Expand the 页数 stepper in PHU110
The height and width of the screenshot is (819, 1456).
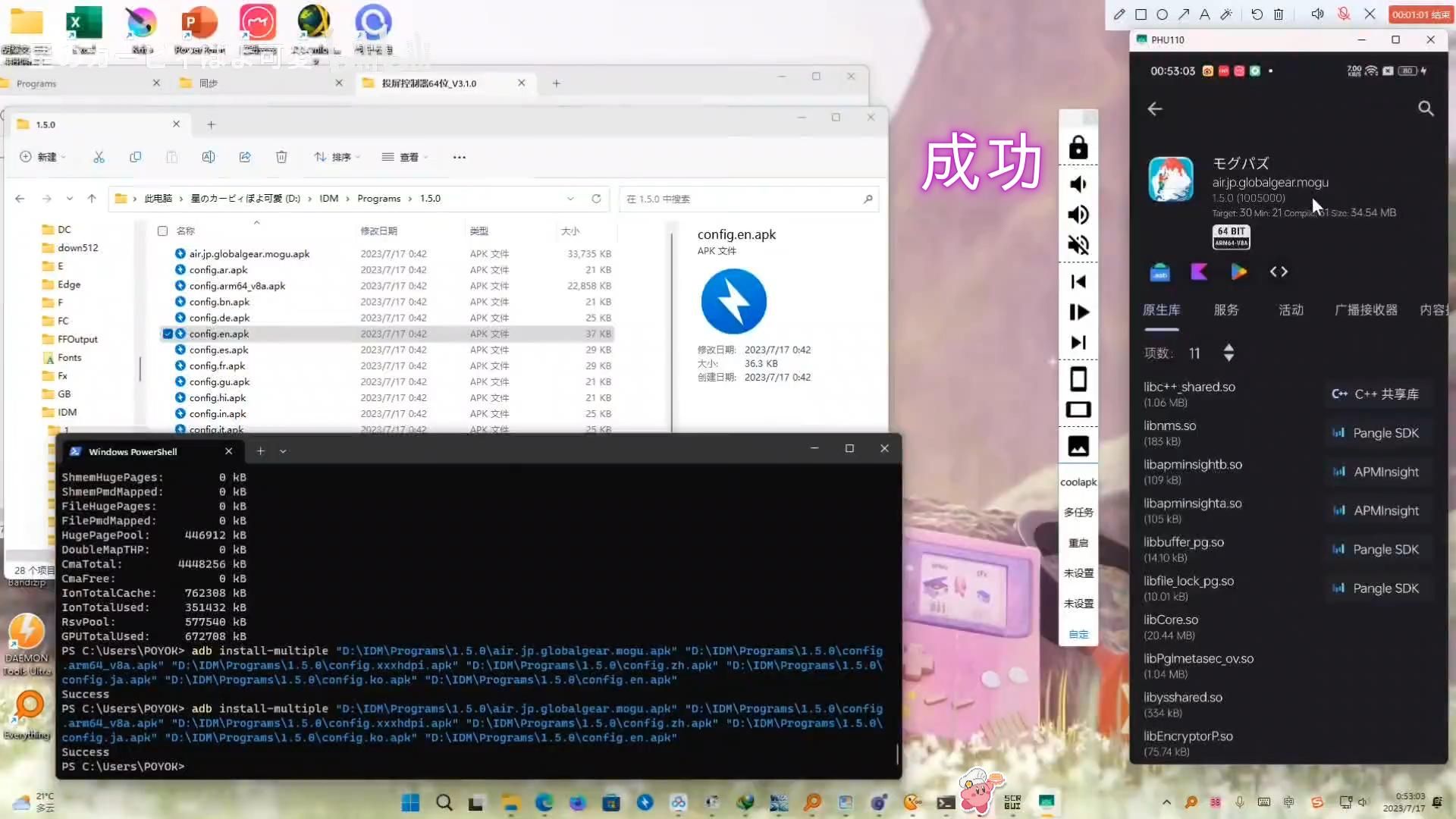(1229, 352)
